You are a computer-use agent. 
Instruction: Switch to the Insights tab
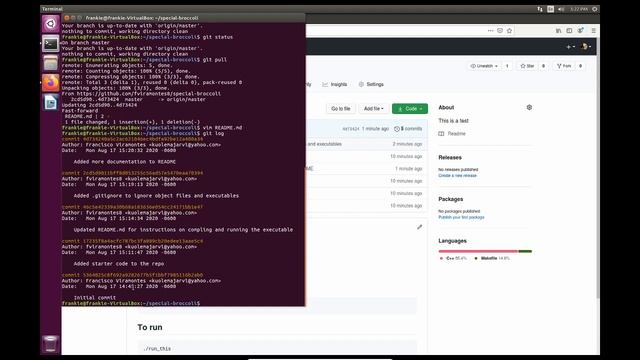click(334, 84)
